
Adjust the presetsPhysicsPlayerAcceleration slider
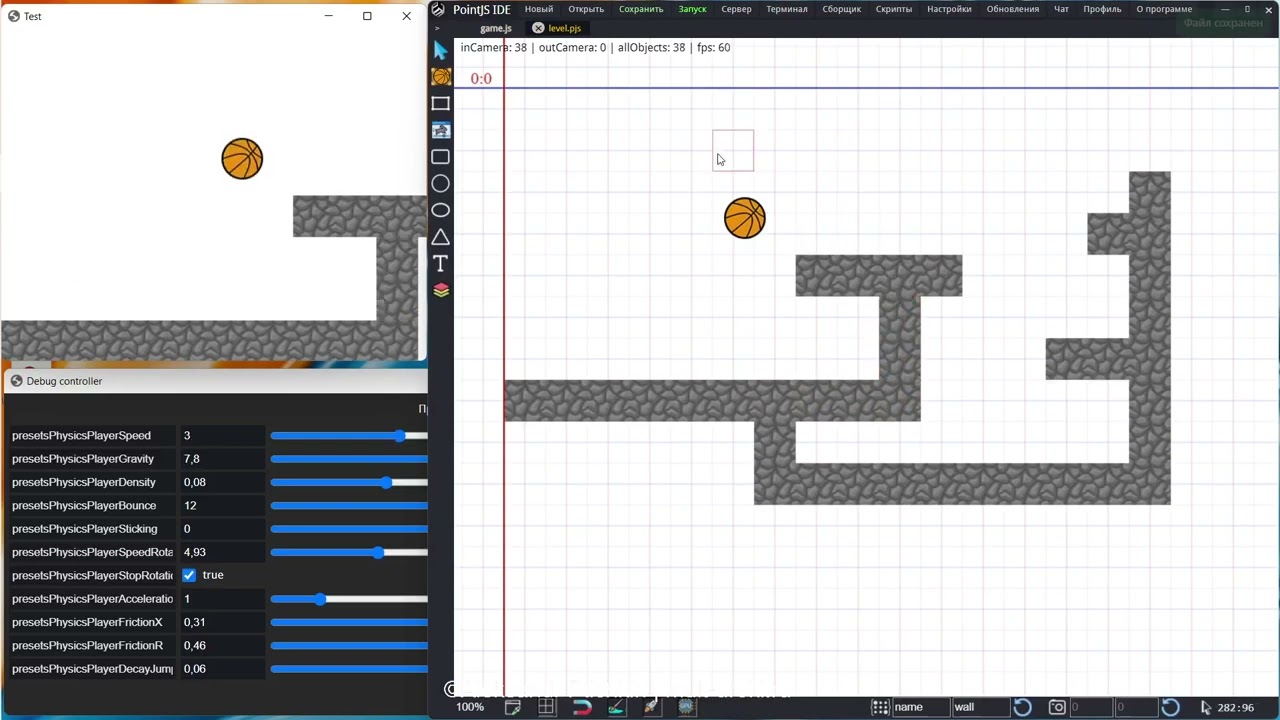coord(349,599)
